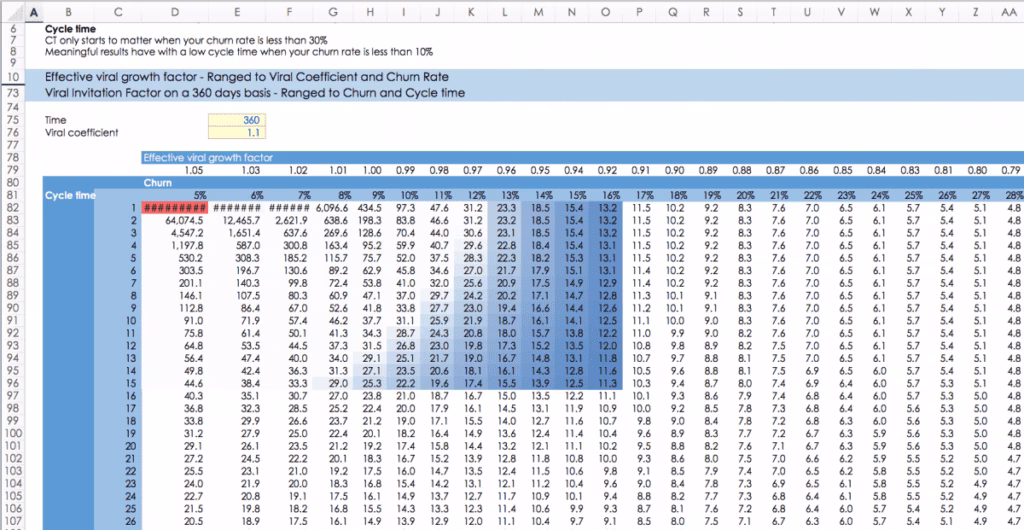Select the 27% churn header cell

974,195
